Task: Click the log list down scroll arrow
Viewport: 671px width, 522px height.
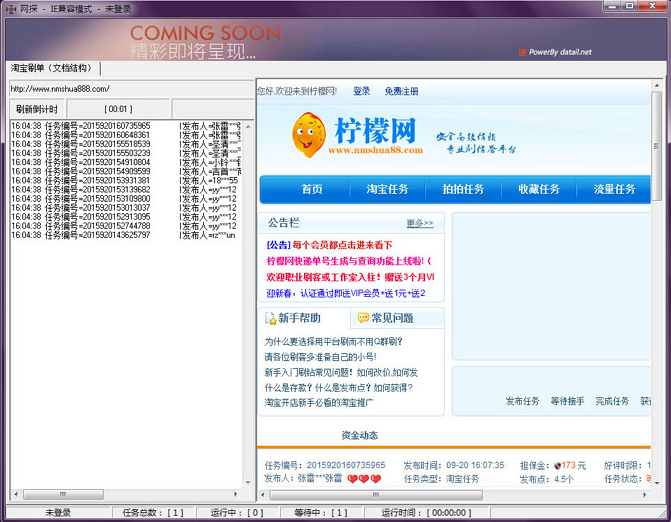Action: pos(248,483)
